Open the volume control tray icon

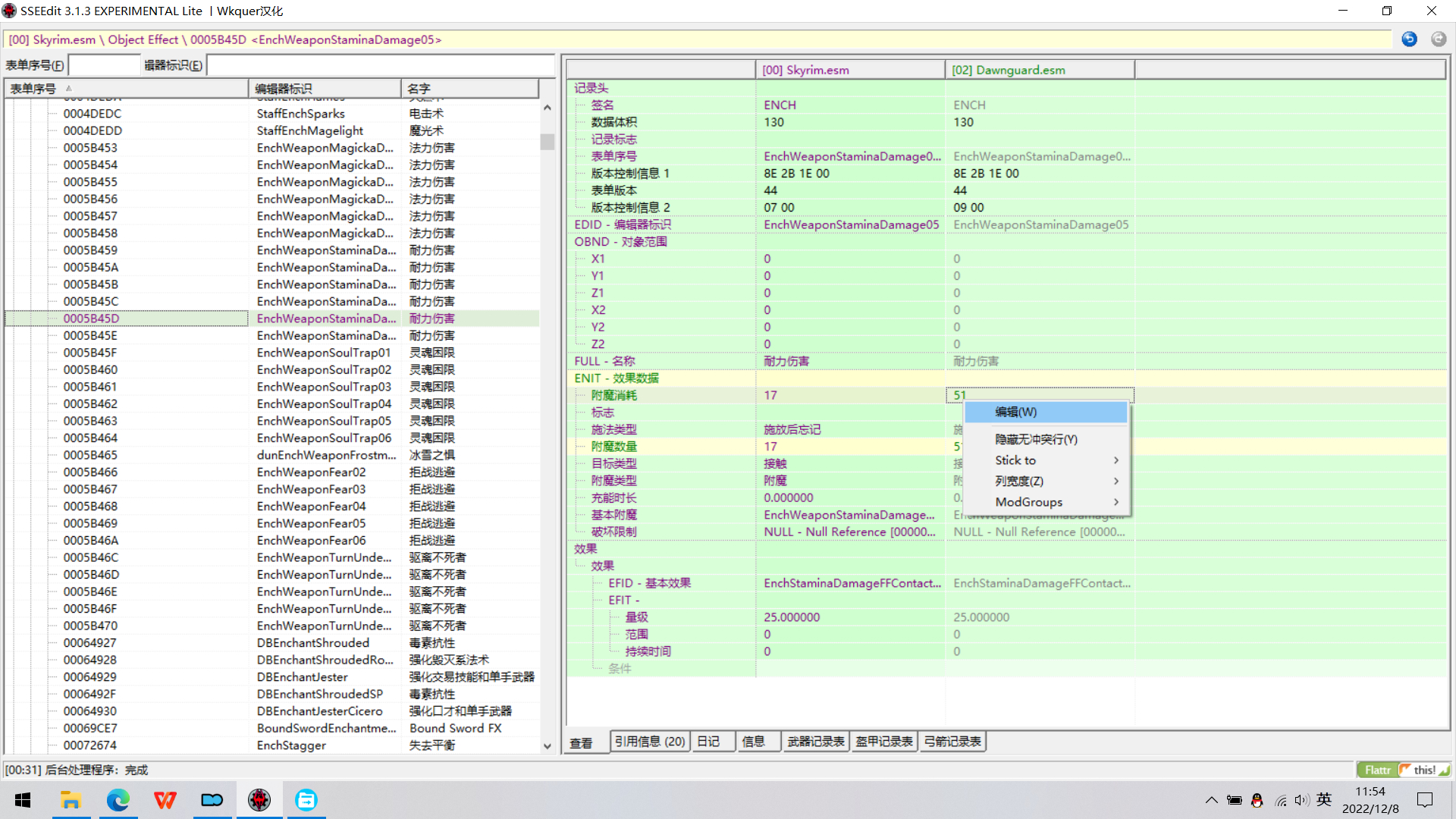click(1301, 801)
